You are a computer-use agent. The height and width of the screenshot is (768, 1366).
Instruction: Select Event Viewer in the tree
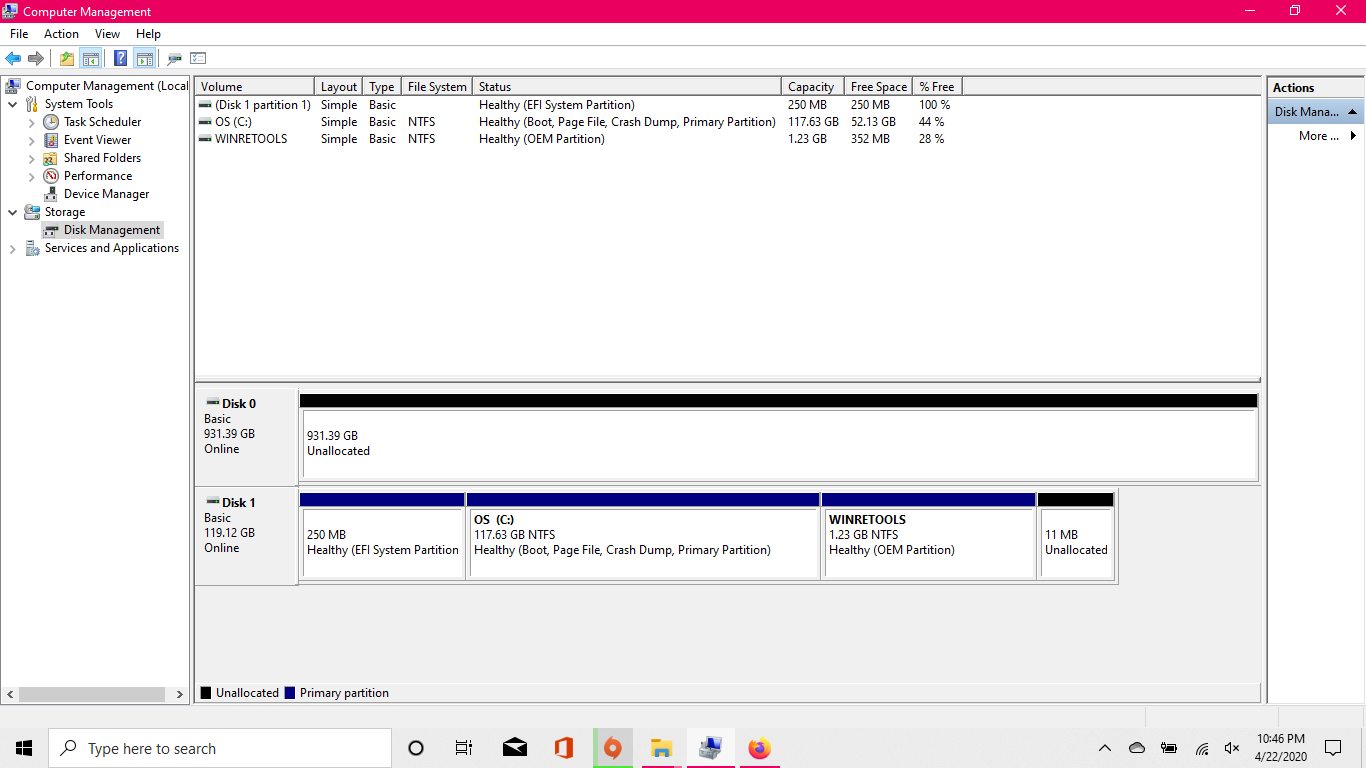97,140
